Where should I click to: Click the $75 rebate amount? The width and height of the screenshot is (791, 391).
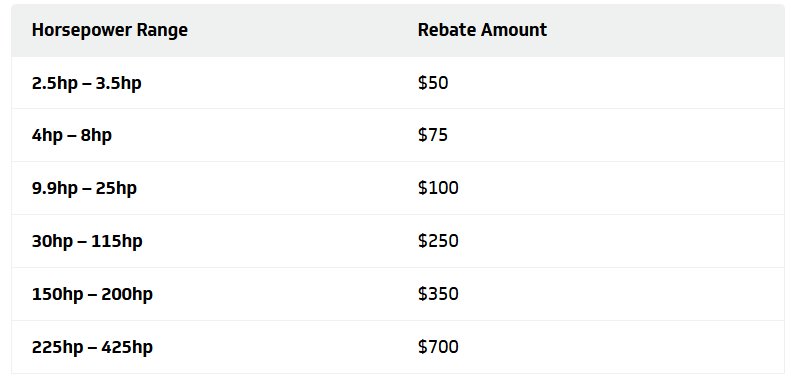pyautogui.click(x=433, y=135)
